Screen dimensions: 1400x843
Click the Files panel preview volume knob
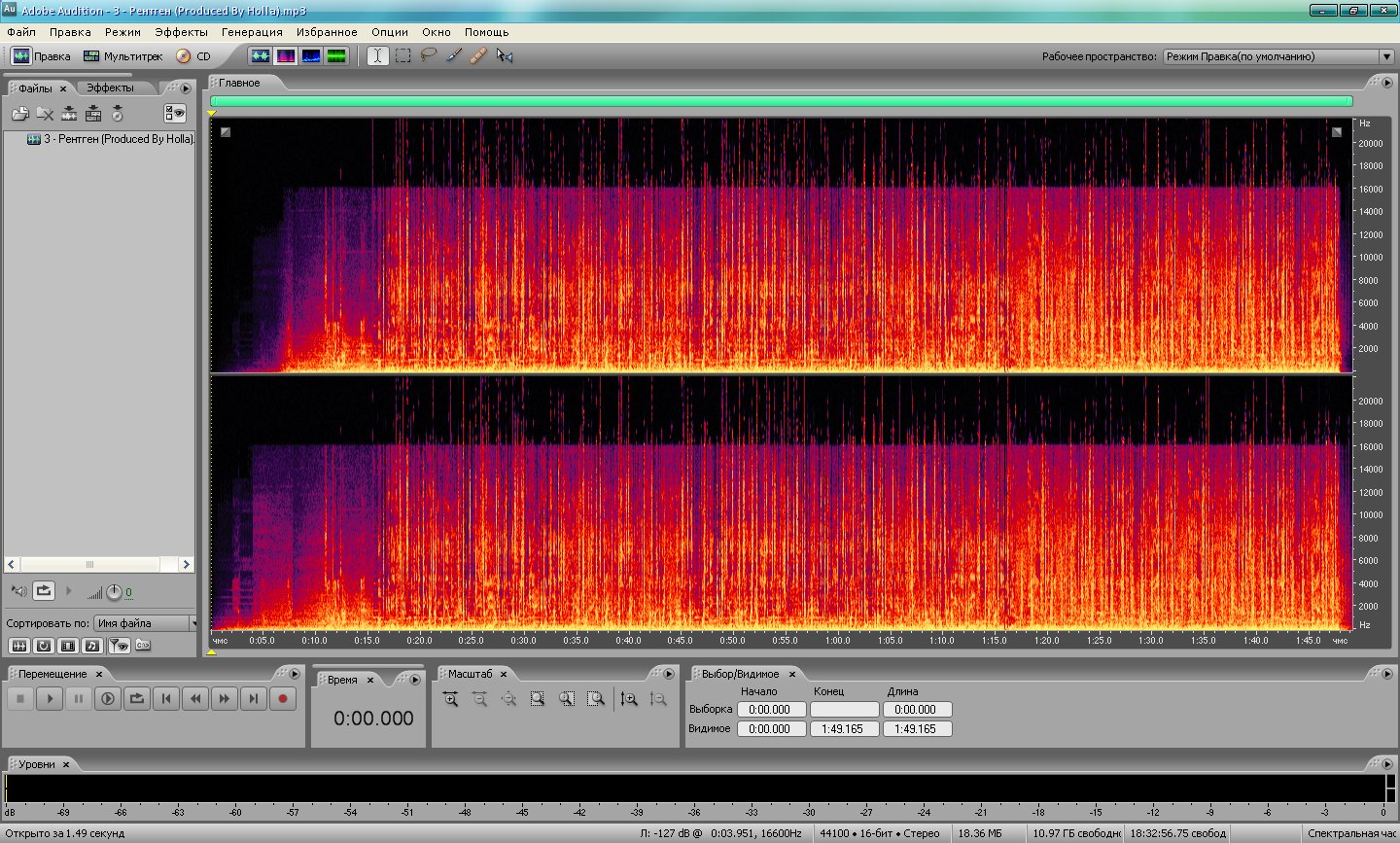pos(114,592)
